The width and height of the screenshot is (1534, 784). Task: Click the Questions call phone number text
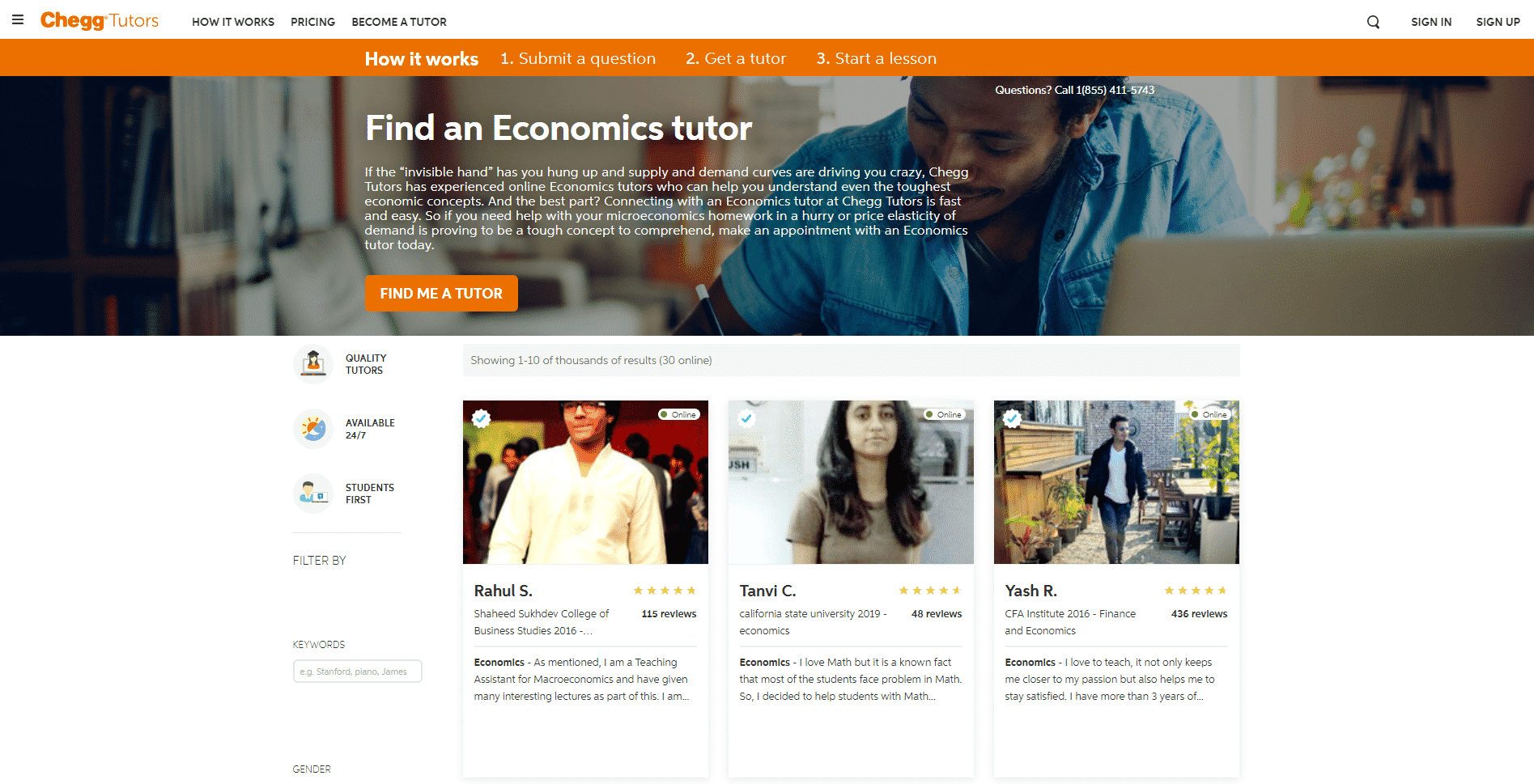[x=1074, y=90]
